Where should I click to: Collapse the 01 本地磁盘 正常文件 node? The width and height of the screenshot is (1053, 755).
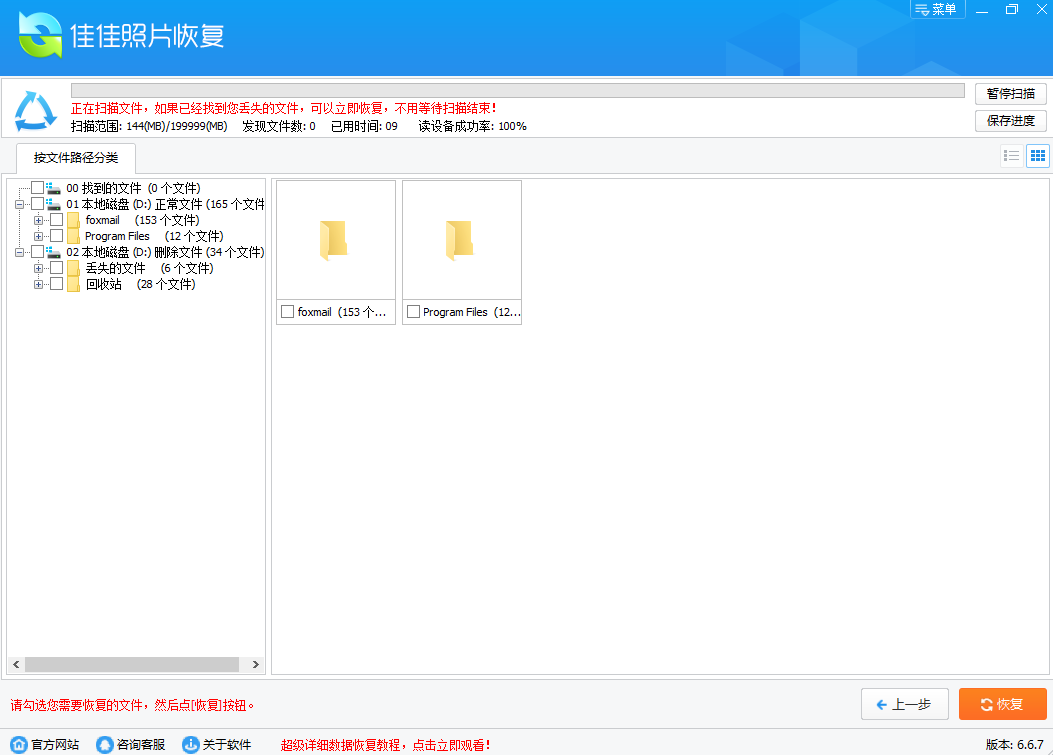pyautogui.click(x=20, y=204)
